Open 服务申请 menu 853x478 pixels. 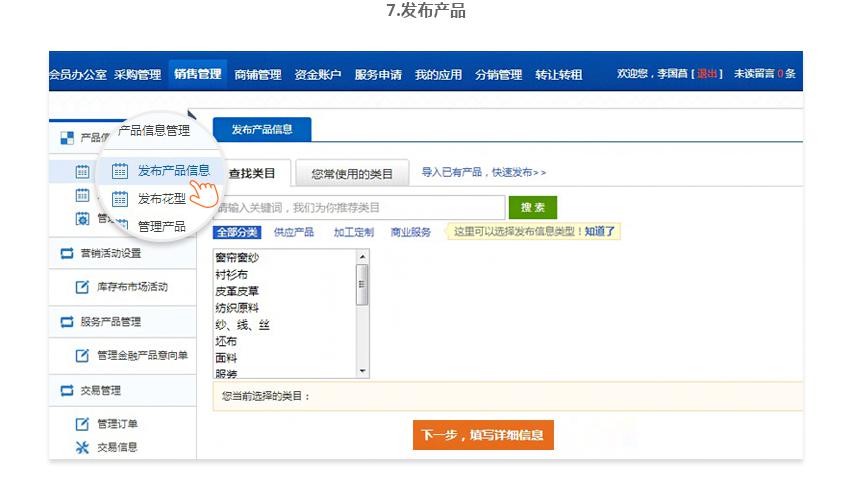point(378,75)
